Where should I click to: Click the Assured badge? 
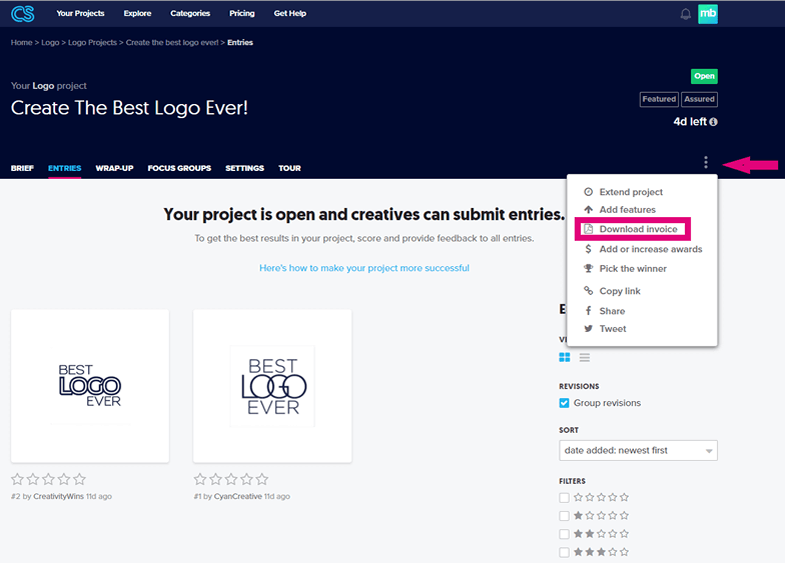click(699, 99)
